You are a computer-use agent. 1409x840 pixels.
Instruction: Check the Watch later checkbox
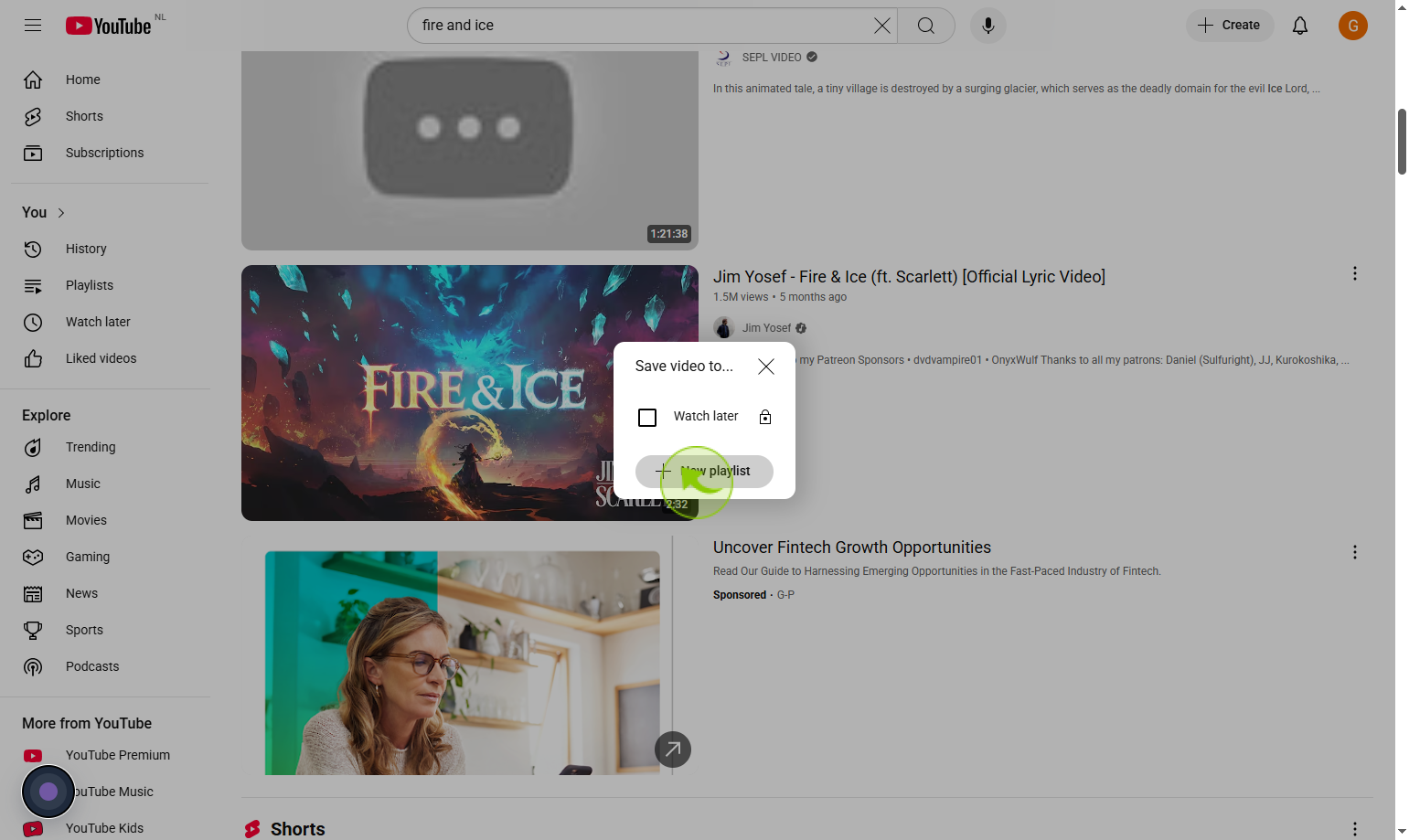pos(647,418)
